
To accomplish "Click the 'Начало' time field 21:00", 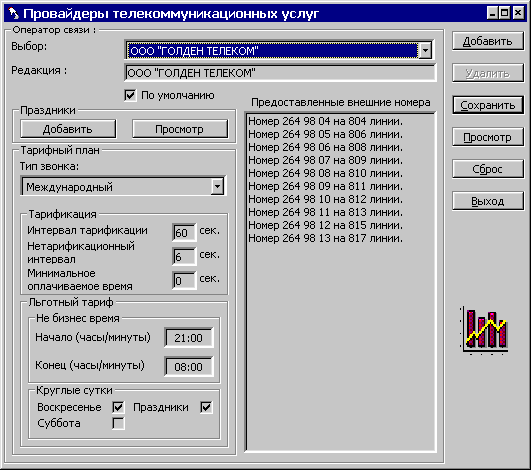I will point(189,338).
